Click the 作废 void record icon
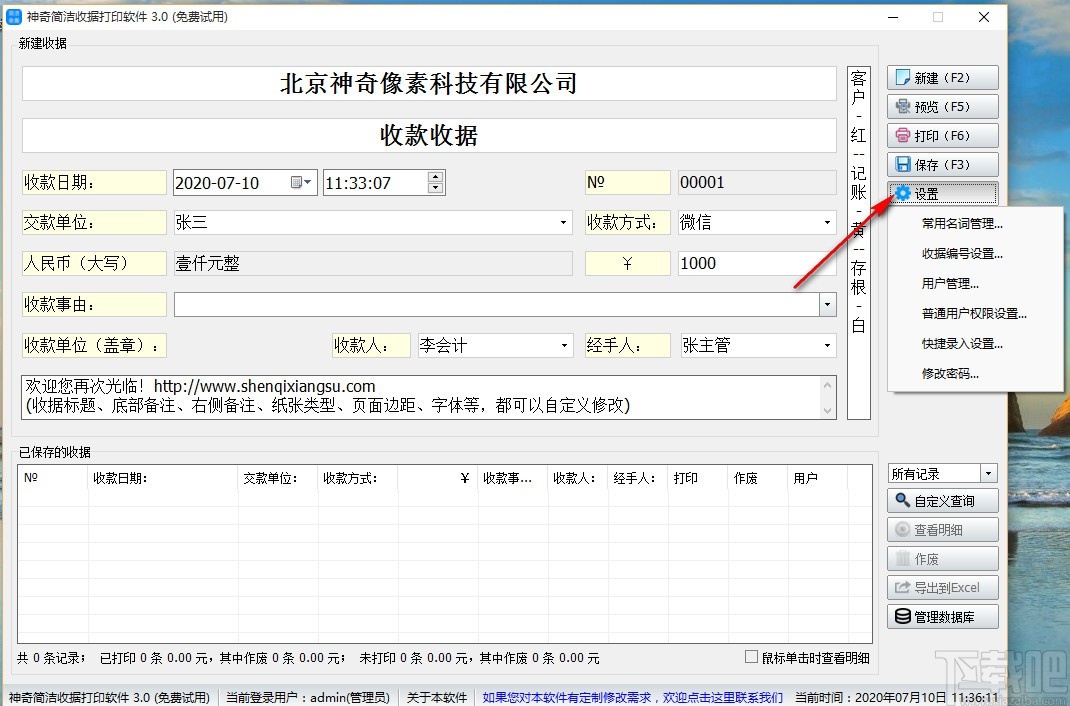The image size is (1070, 706). point(901,558)
